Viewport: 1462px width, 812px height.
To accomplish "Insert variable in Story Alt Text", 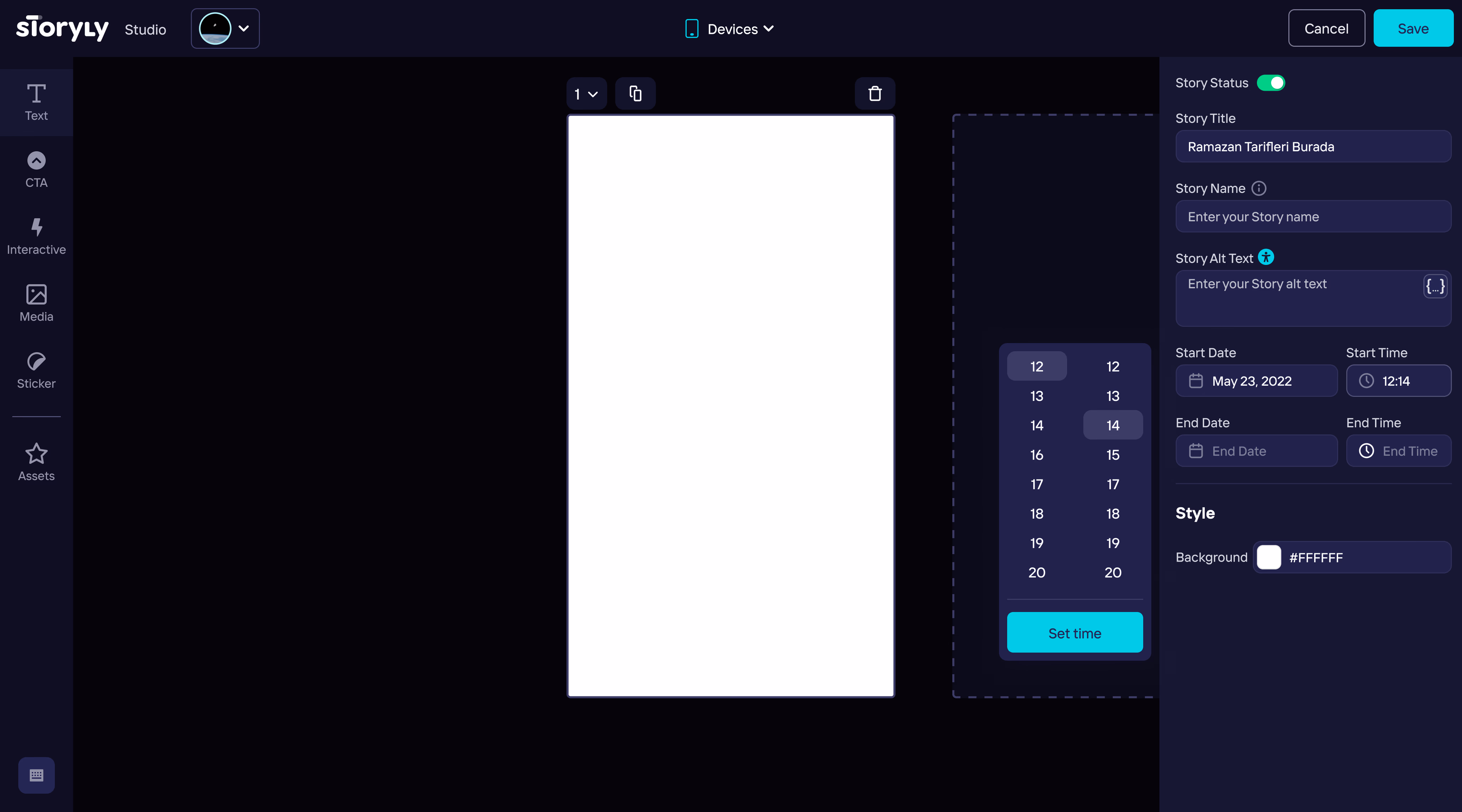I will [x=1435, y=286].
